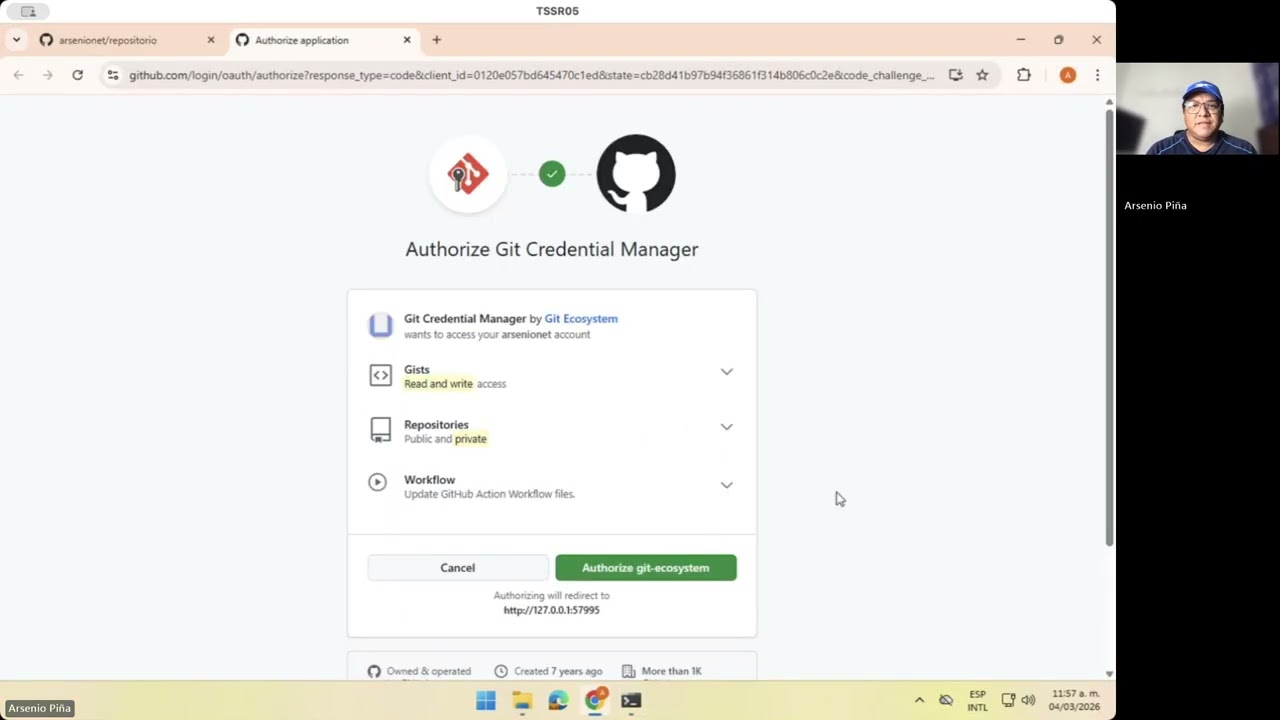
Task: Open a new browser tab
Action: tap(436, 40)
